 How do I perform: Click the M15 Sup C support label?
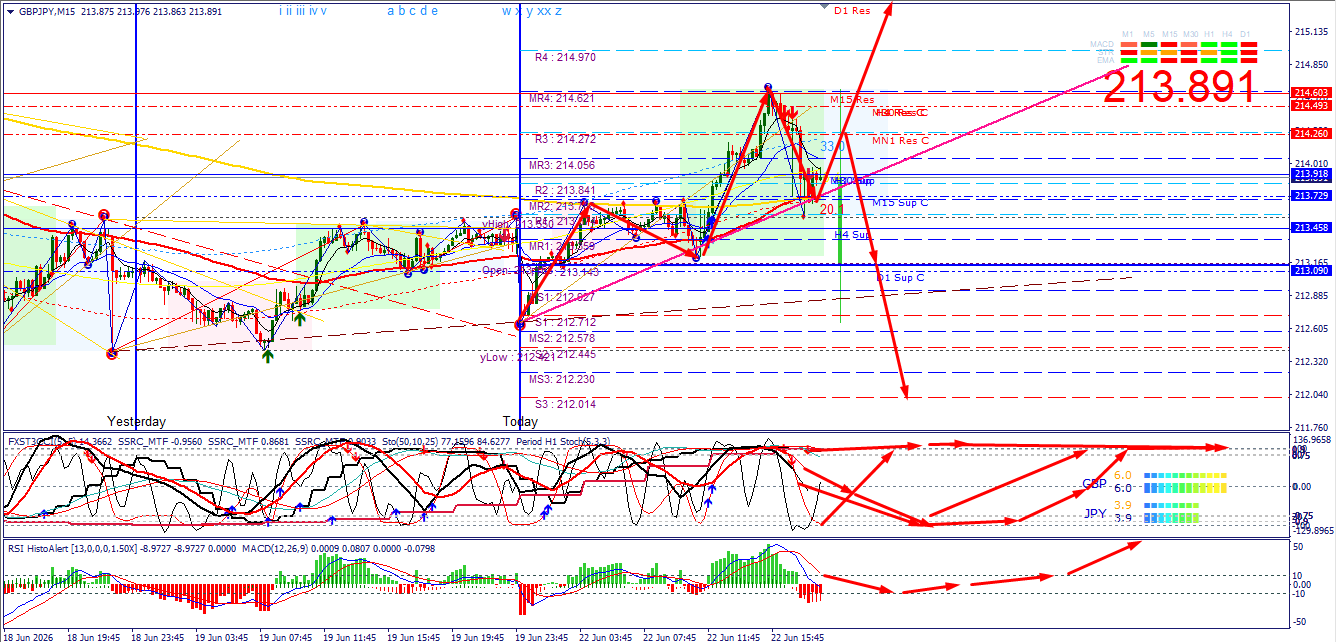pyautogui.click(x=898, y=203)
